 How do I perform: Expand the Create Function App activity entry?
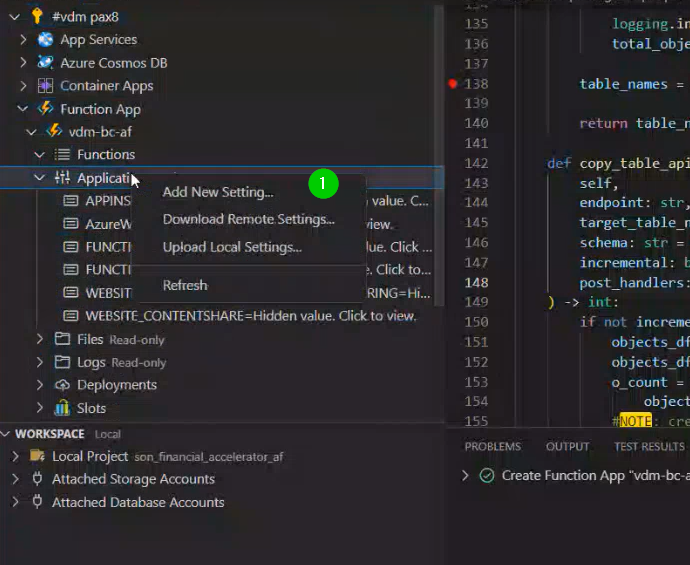point(465,476)
